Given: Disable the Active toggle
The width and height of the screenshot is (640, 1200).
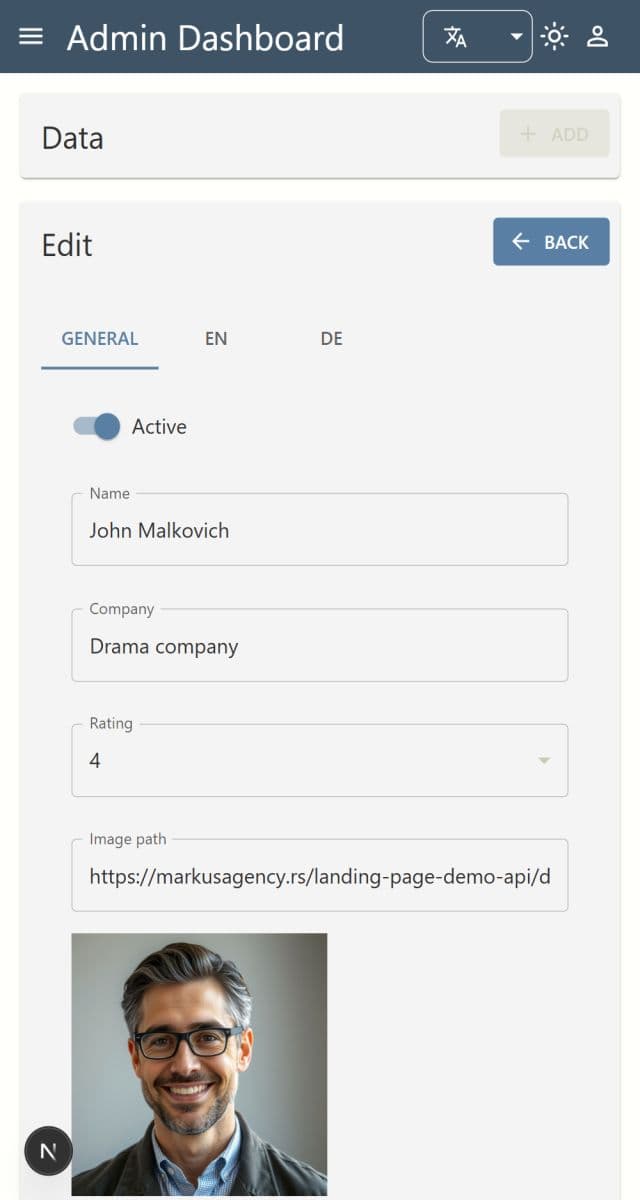Looking at the screenshot, I should point(94,426).
